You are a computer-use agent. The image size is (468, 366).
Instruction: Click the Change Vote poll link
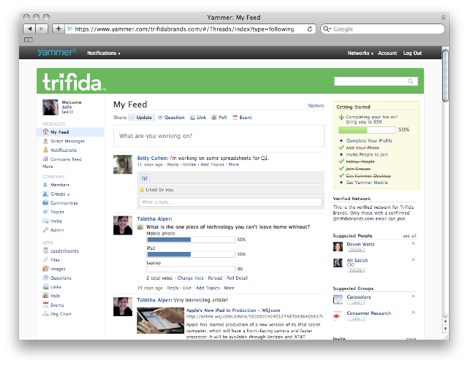(190, 278)
